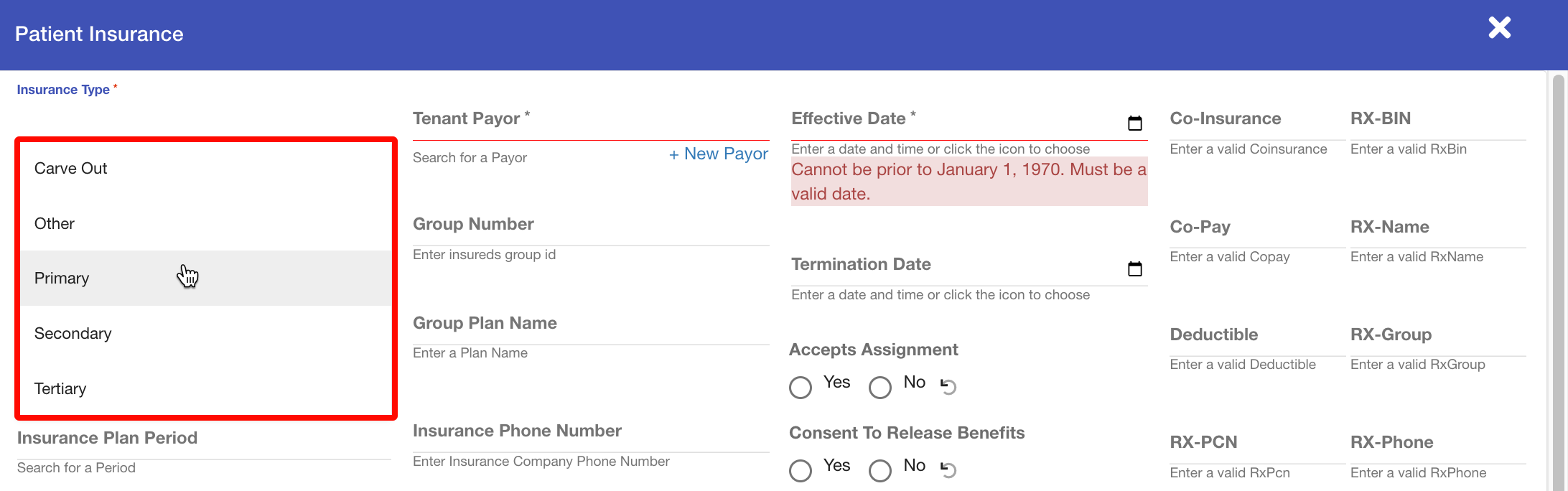Select Carve Out insurance type
Viewport: 1568px width, 491px height.
click(x=71, y=169)
